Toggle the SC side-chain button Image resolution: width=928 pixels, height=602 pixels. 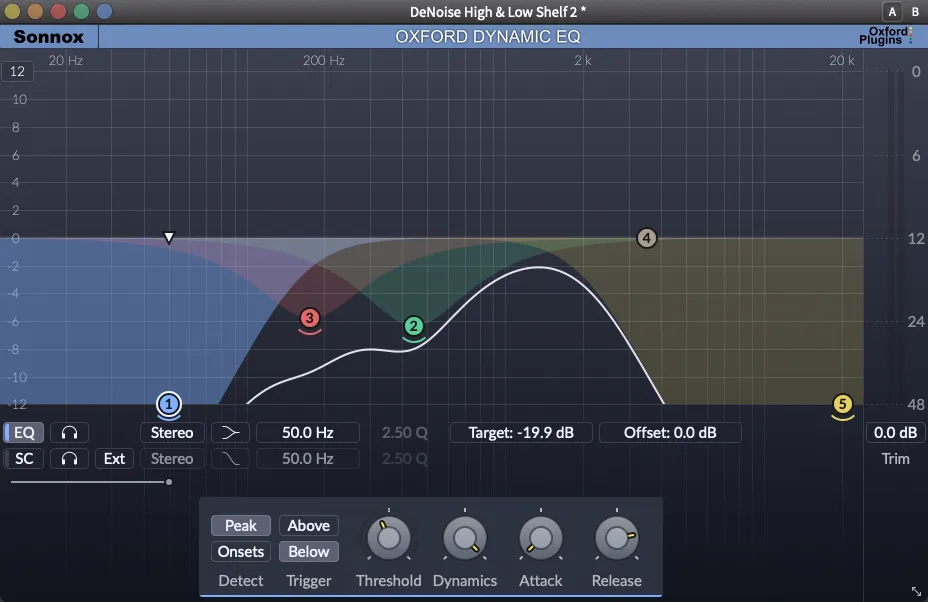click(23, 459)
